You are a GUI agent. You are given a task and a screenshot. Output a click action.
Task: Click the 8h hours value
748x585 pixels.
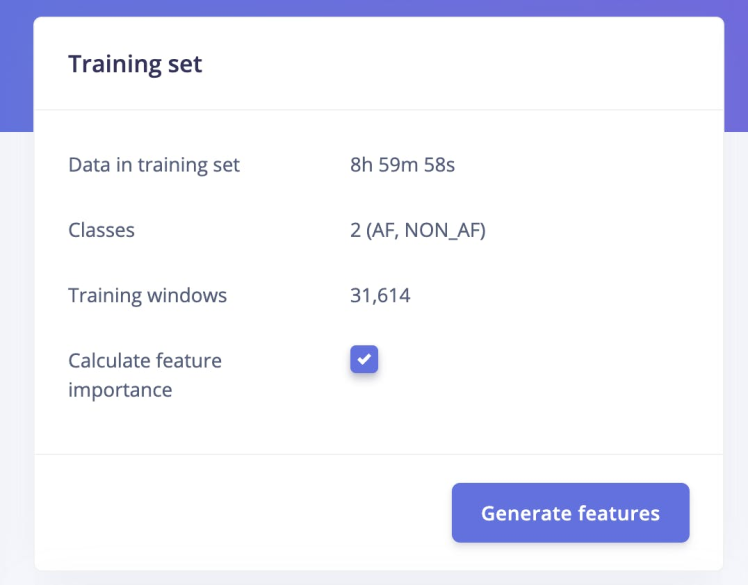tap(361, 165)
